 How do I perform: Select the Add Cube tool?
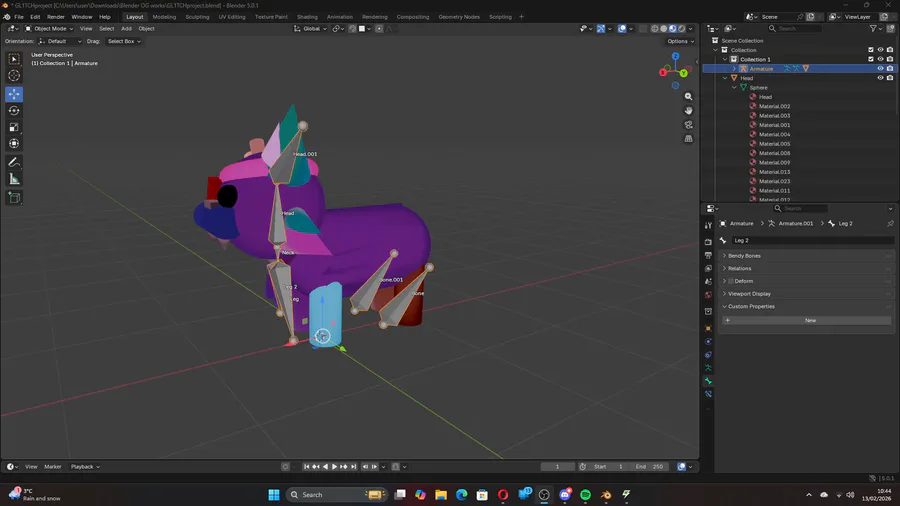coord(14,198)
